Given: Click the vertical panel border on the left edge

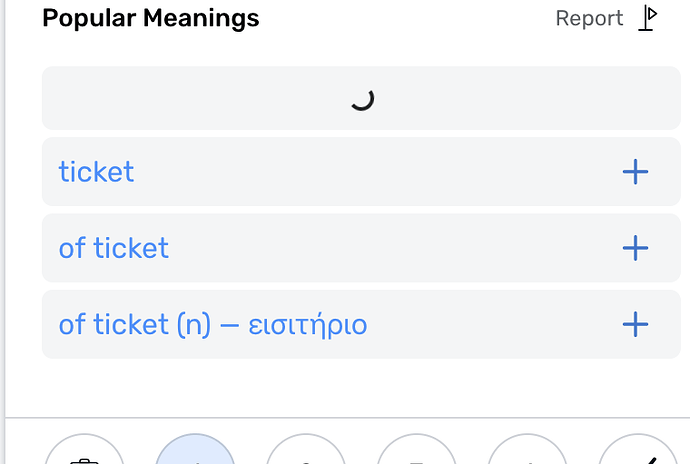Looking at the screenshot, I should pos(4,232).
